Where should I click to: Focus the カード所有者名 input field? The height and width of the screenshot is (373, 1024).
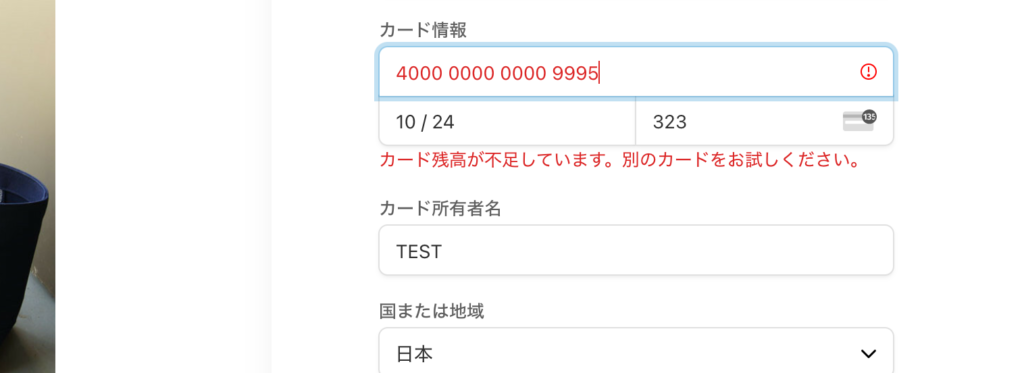click(636, 250)
